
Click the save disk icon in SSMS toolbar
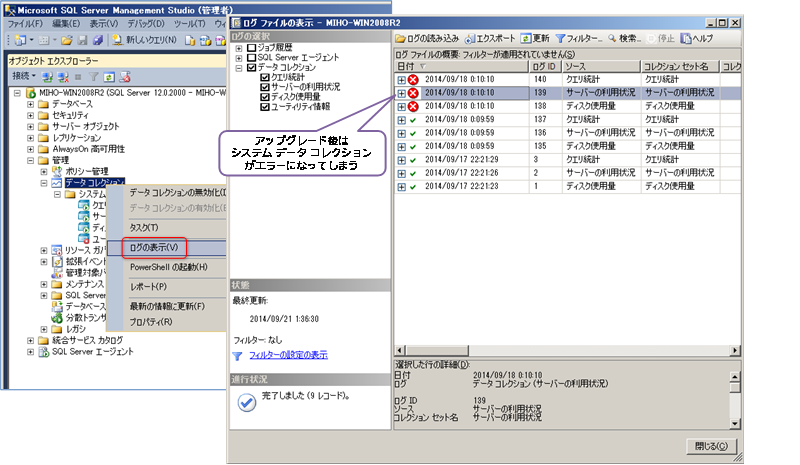(83, 40)
